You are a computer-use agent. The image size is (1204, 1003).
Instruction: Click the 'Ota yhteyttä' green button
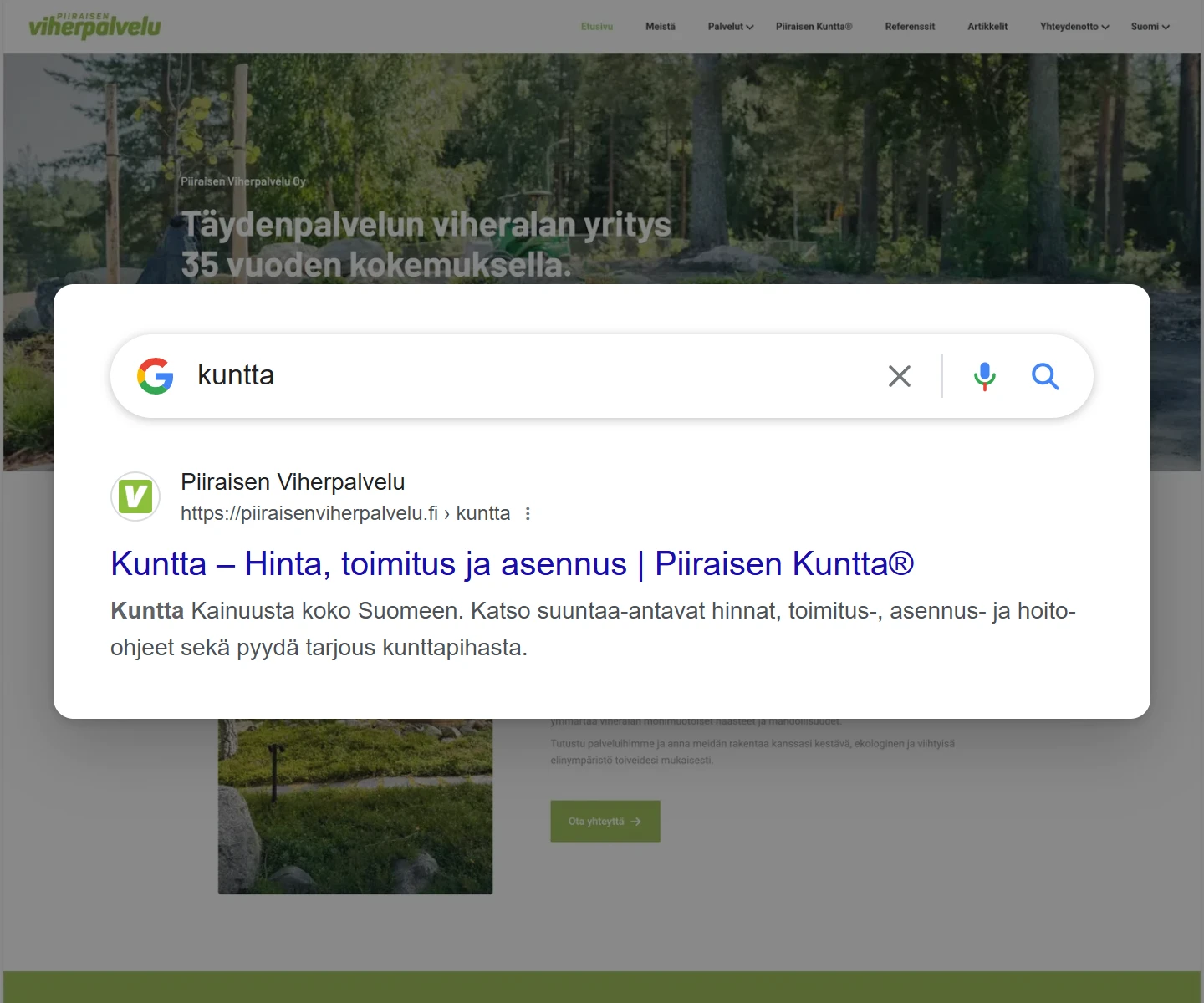[605, 821]
